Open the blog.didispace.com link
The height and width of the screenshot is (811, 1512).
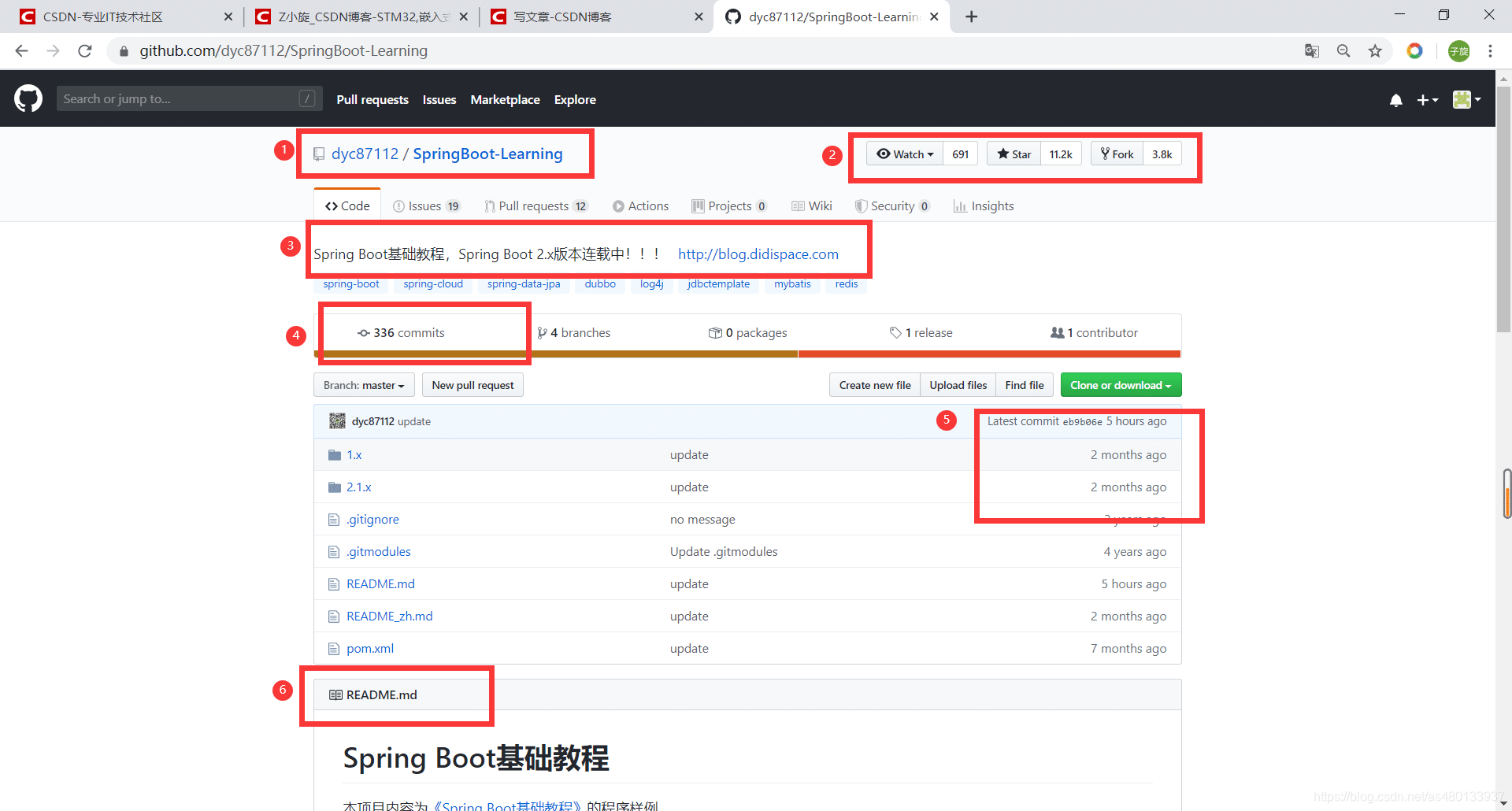758,254
